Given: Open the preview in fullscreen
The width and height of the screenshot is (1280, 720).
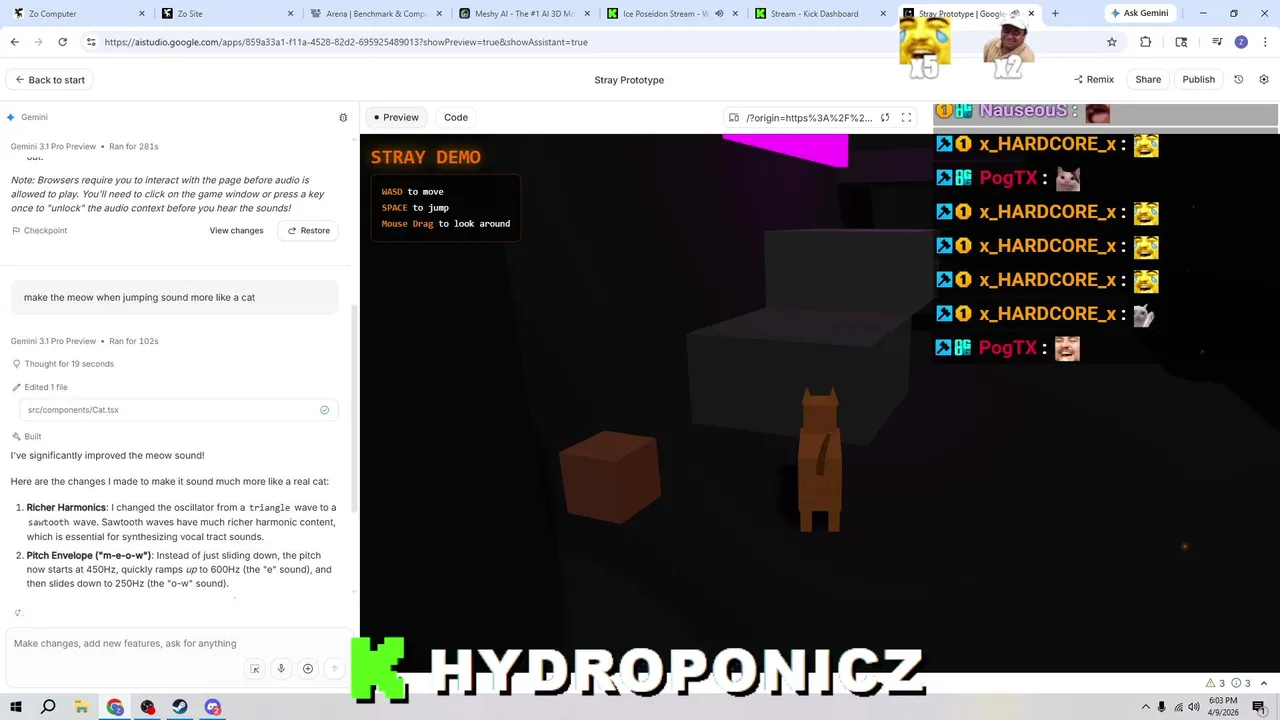Looking at the screenshot, I should coord(906,117).
